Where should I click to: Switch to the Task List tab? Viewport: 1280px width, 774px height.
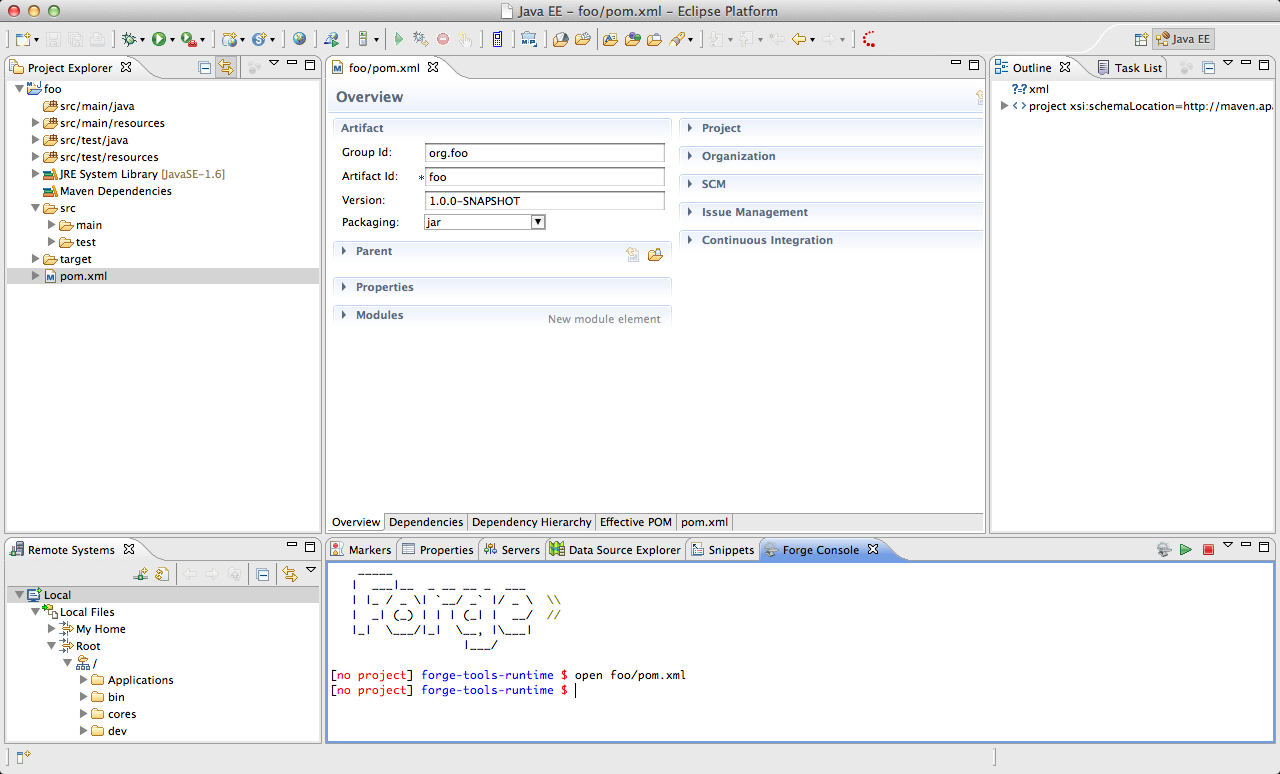coord(1130,68)
